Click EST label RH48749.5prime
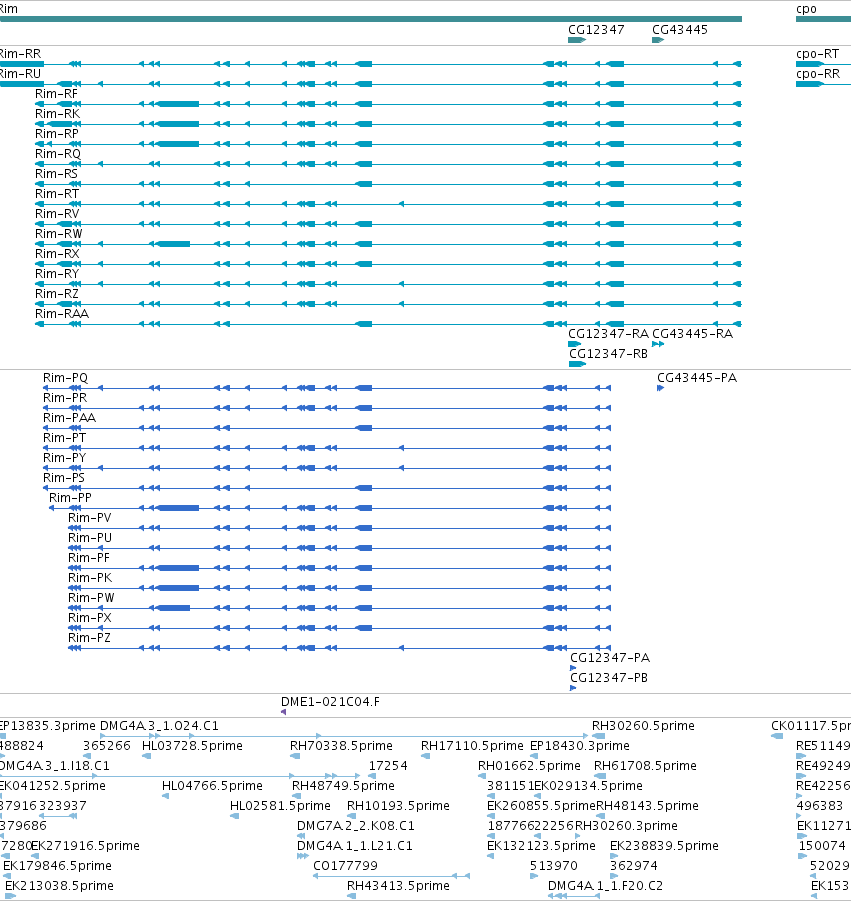851x901 pixels. click(344, 786)
